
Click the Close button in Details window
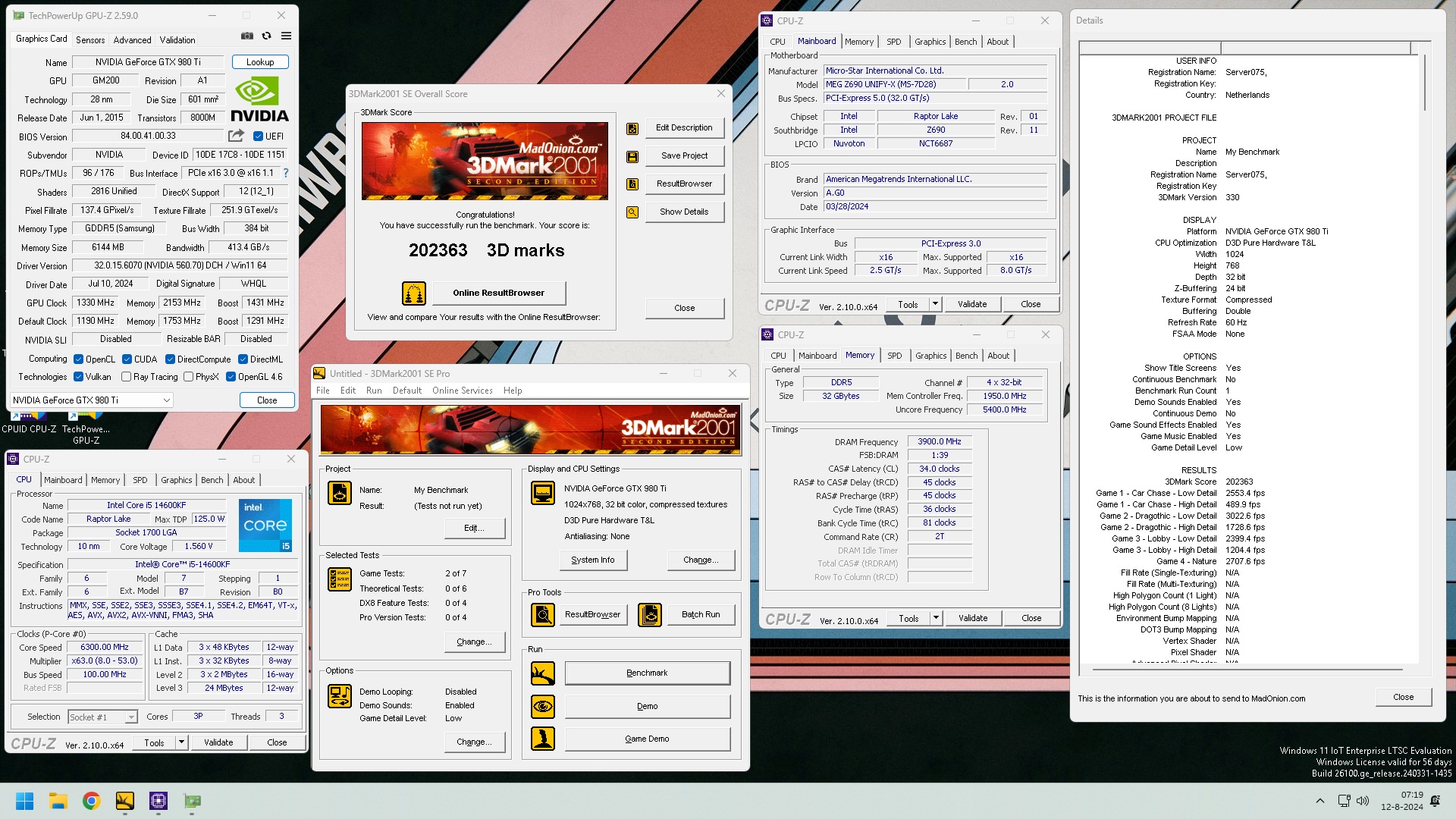click(x=1403, y=697)
